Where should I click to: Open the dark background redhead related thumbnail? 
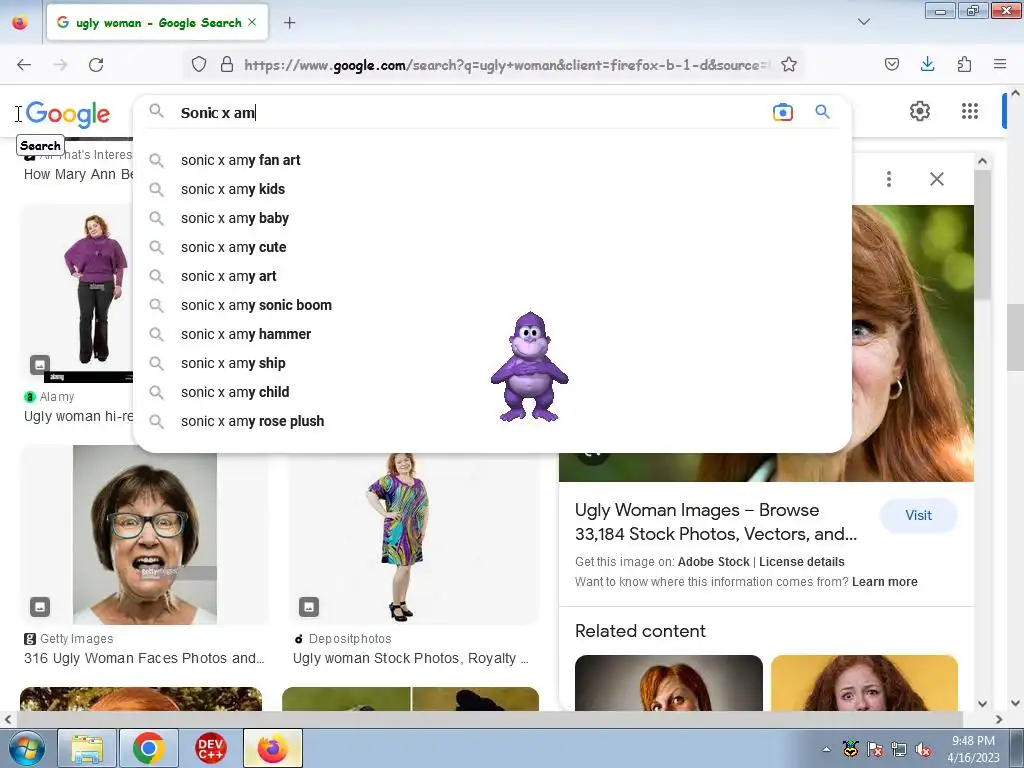tap(669, 682)
